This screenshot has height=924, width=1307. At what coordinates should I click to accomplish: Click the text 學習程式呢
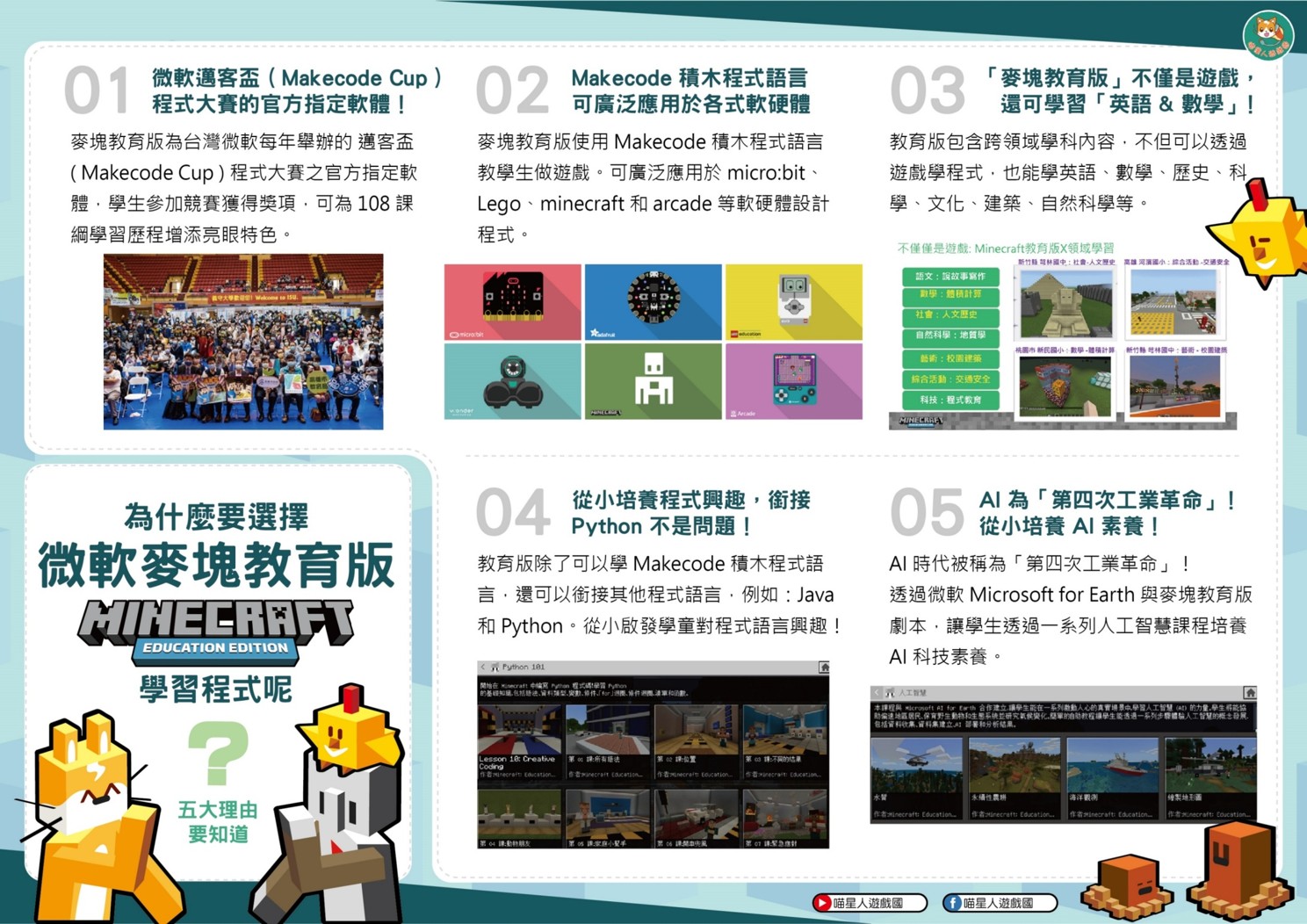tap(216, 689)
